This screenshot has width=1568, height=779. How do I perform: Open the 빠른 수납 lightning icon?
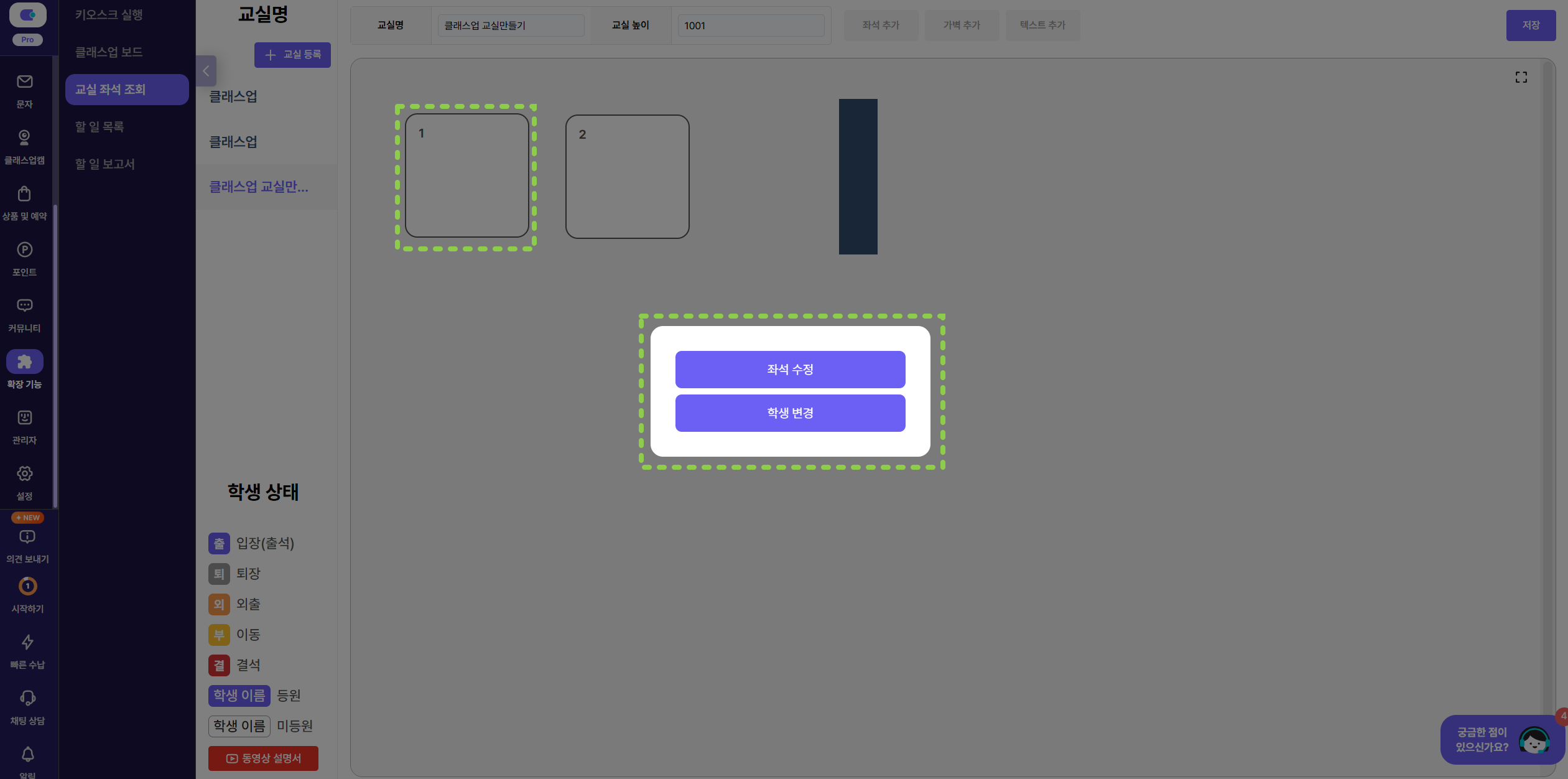click(27, 642)
